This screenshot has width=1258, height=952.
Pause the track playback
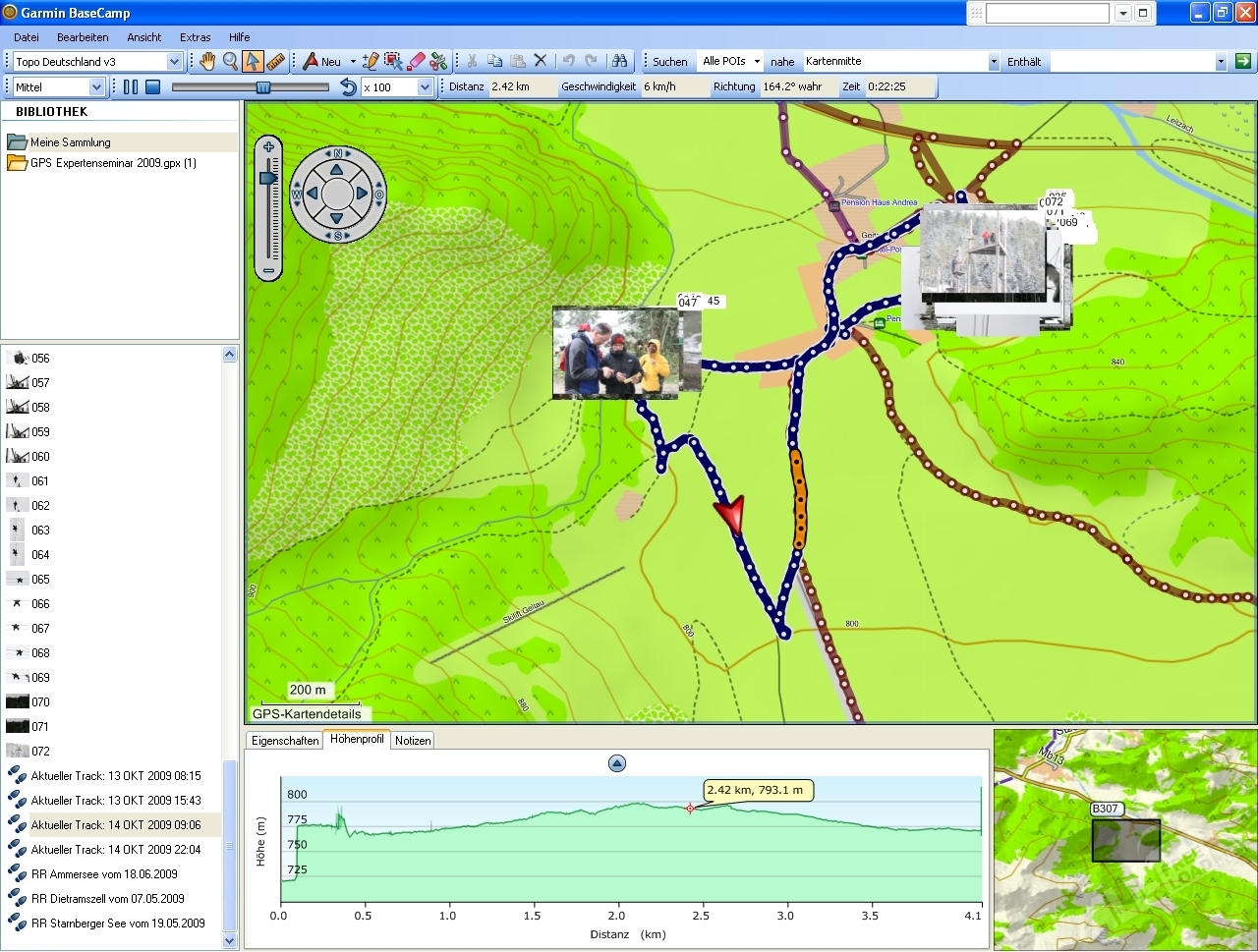click(x=131, y=86)
